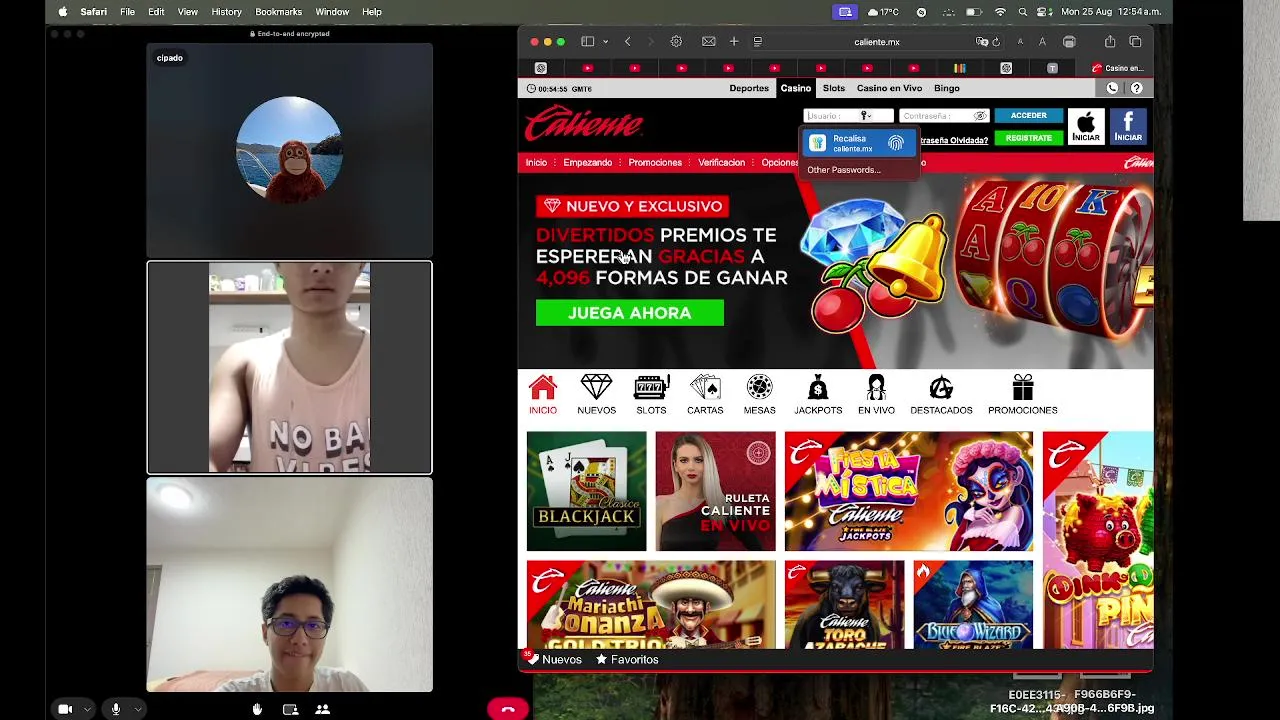Click the phone contact icon
Screen dimensions: 1280x720
[x=1112, y=88]
